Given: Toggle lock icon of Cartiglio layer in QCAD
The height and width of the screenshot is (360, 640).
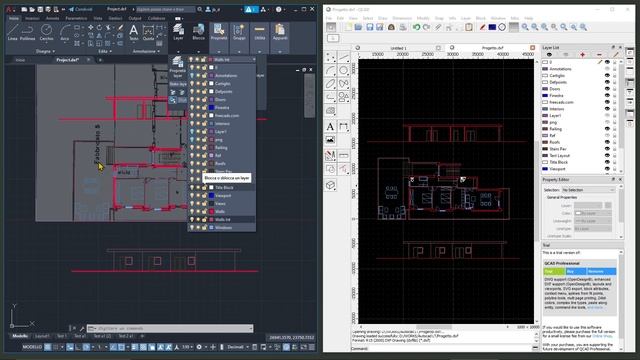Looking at the screenshot, I should tap(615, 76).
